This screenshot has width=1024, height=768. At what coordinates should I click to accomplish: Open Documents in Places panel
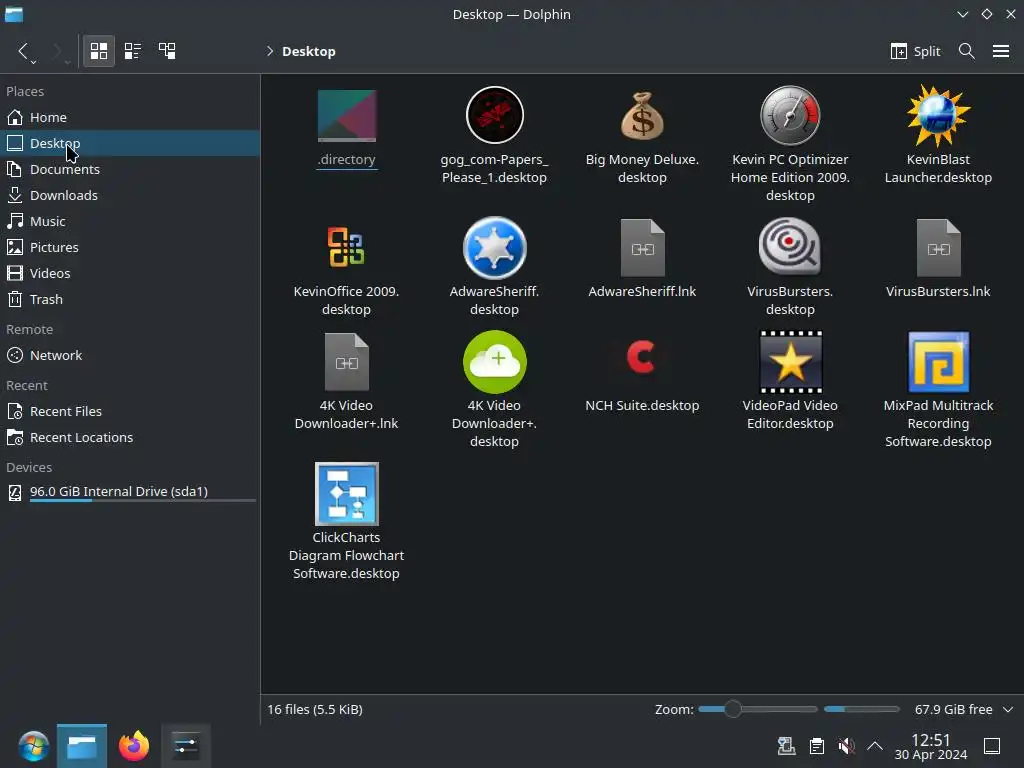pos(130,169)
